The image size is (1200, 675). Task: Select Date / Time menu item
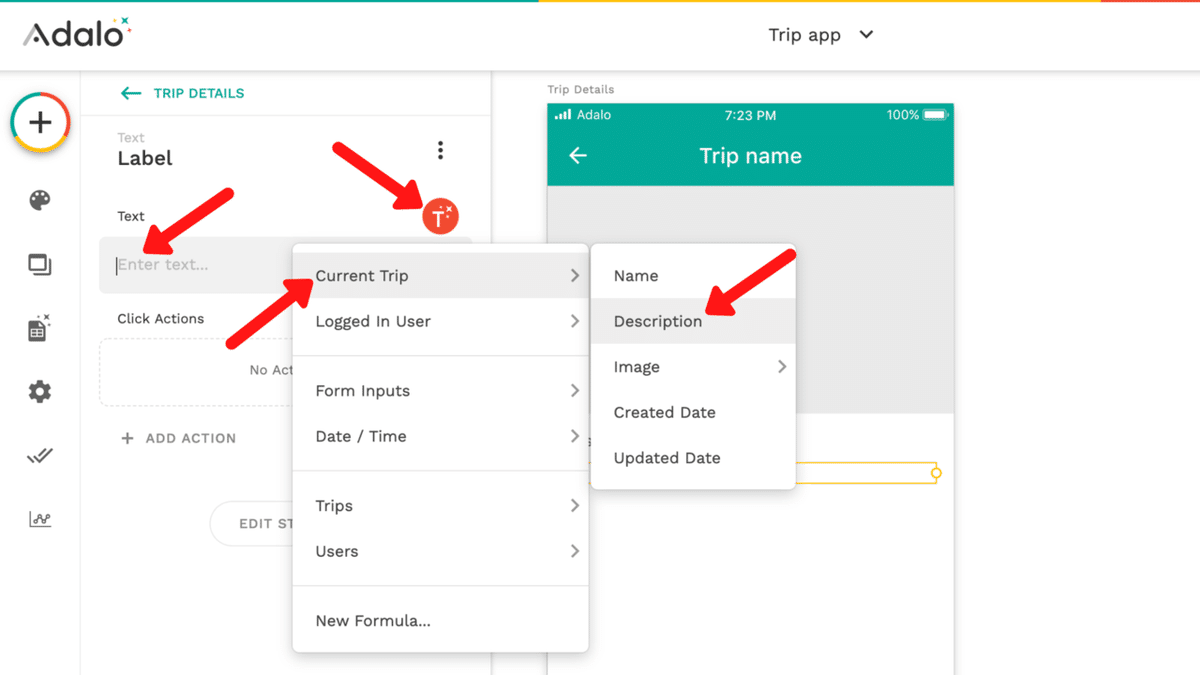(x=440, y=436)
